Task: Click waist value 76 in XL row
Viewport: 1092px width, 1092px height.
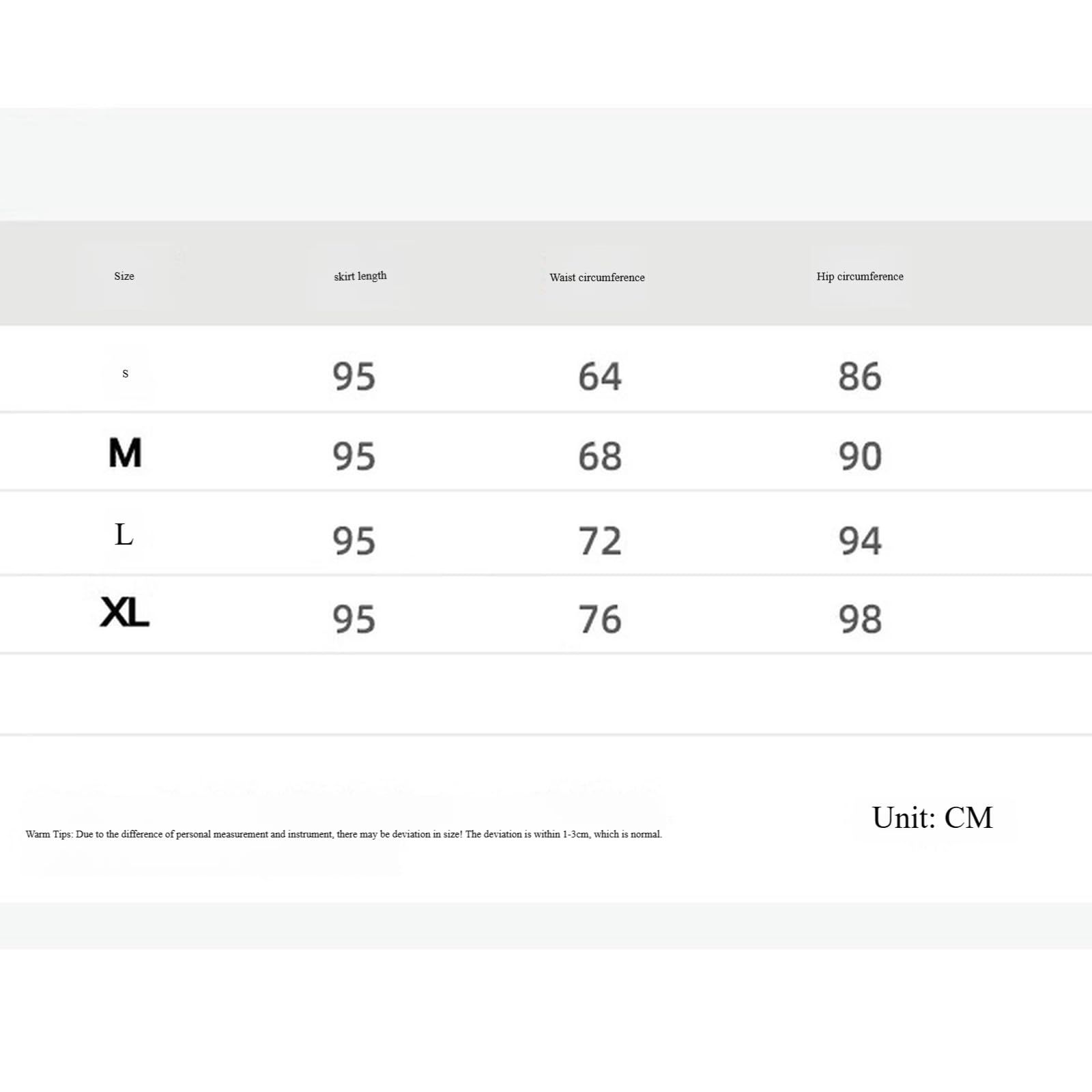Action: pos(600,620)
